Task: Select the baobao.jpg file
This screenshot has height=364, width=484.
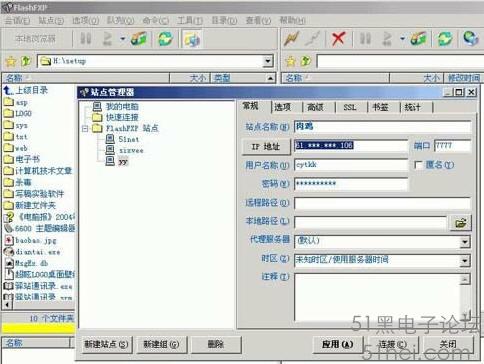Action: pos(36,240)
